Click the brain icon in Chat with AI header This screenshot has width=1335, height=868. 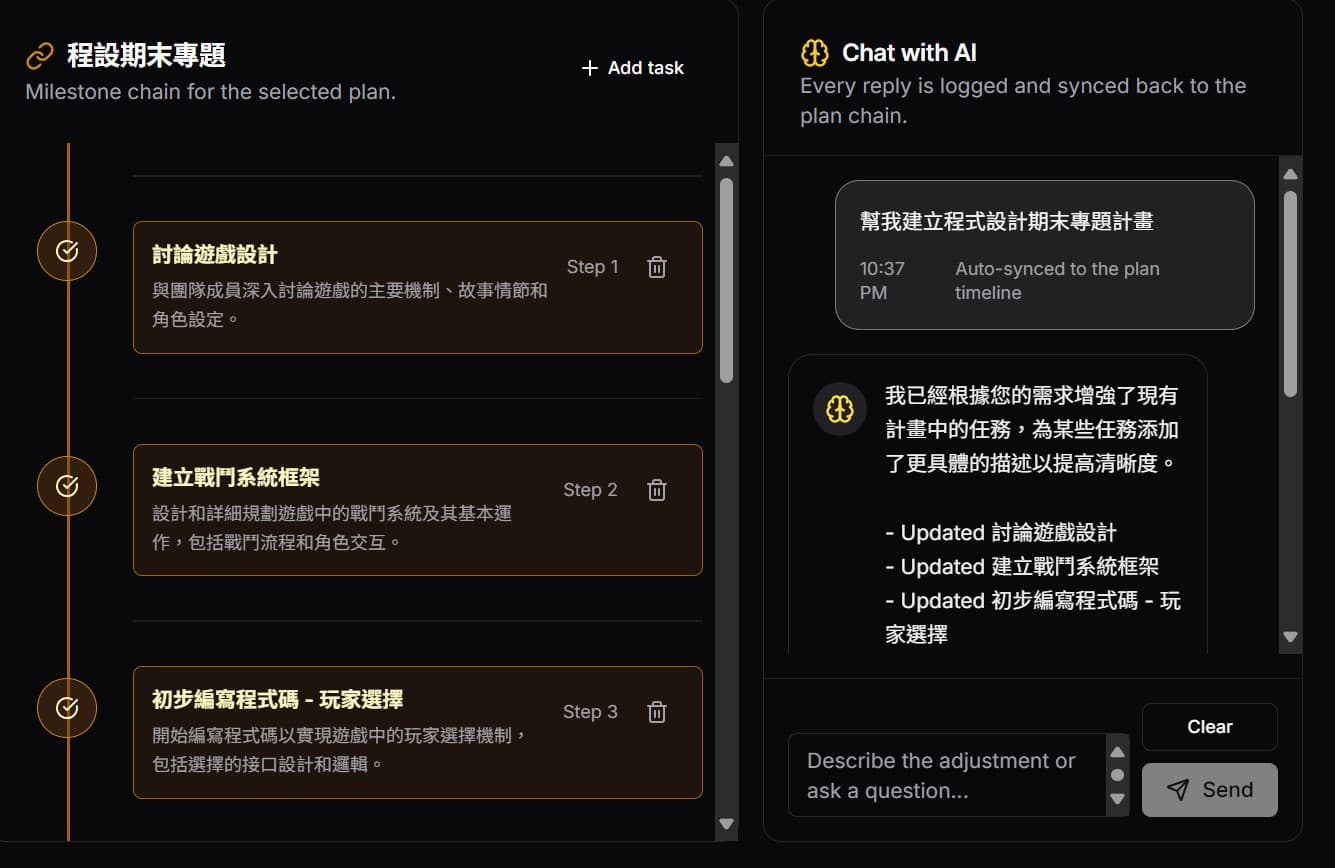click(815, 52)
